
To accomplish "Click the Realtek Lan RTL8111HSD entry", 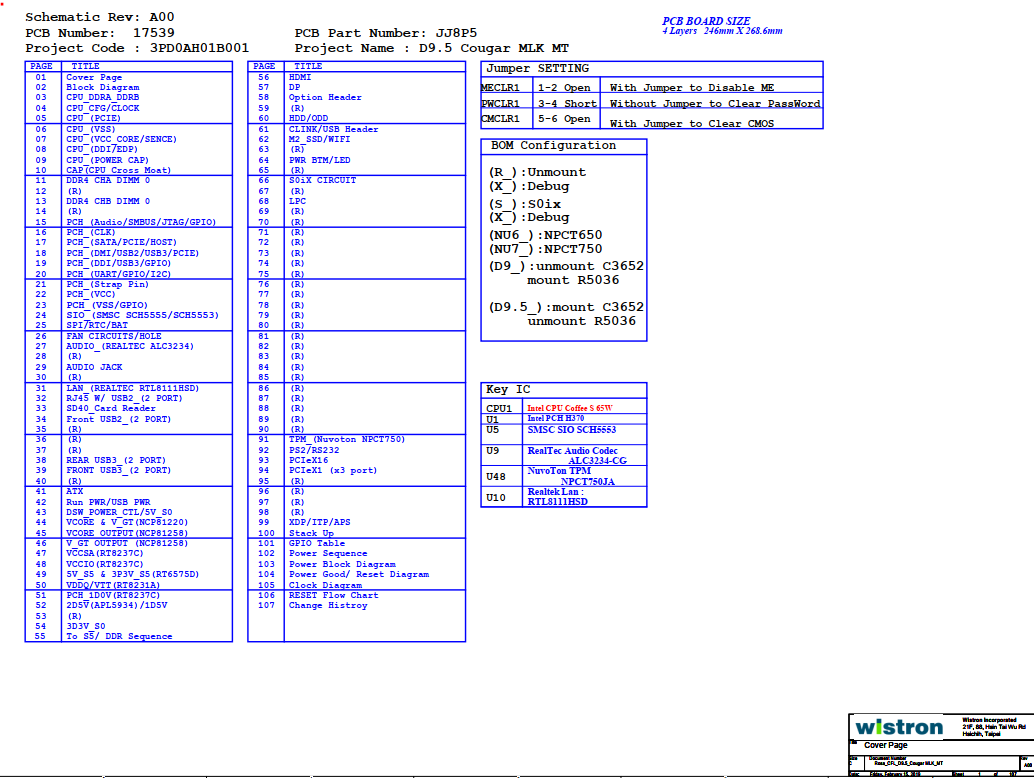I will point(558,497).
